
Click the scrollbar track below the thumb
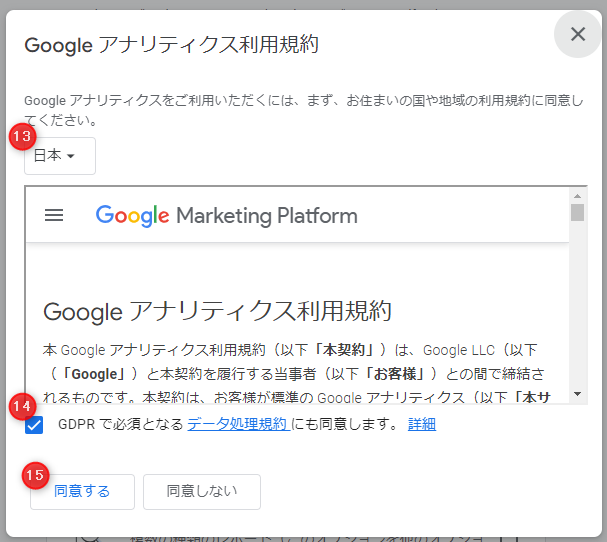(577, 304)
